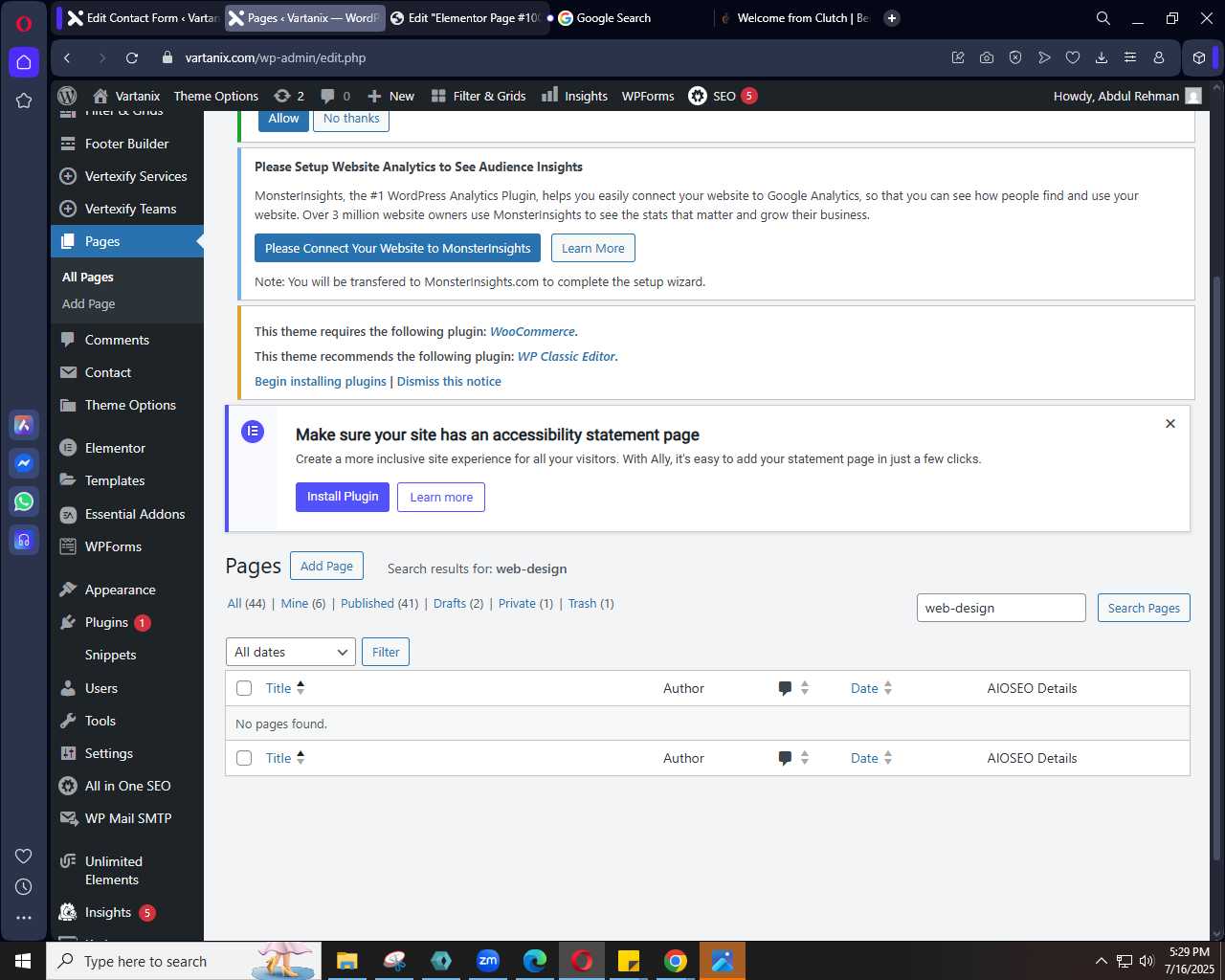Open the New content menu

click(x=390, y=96)
